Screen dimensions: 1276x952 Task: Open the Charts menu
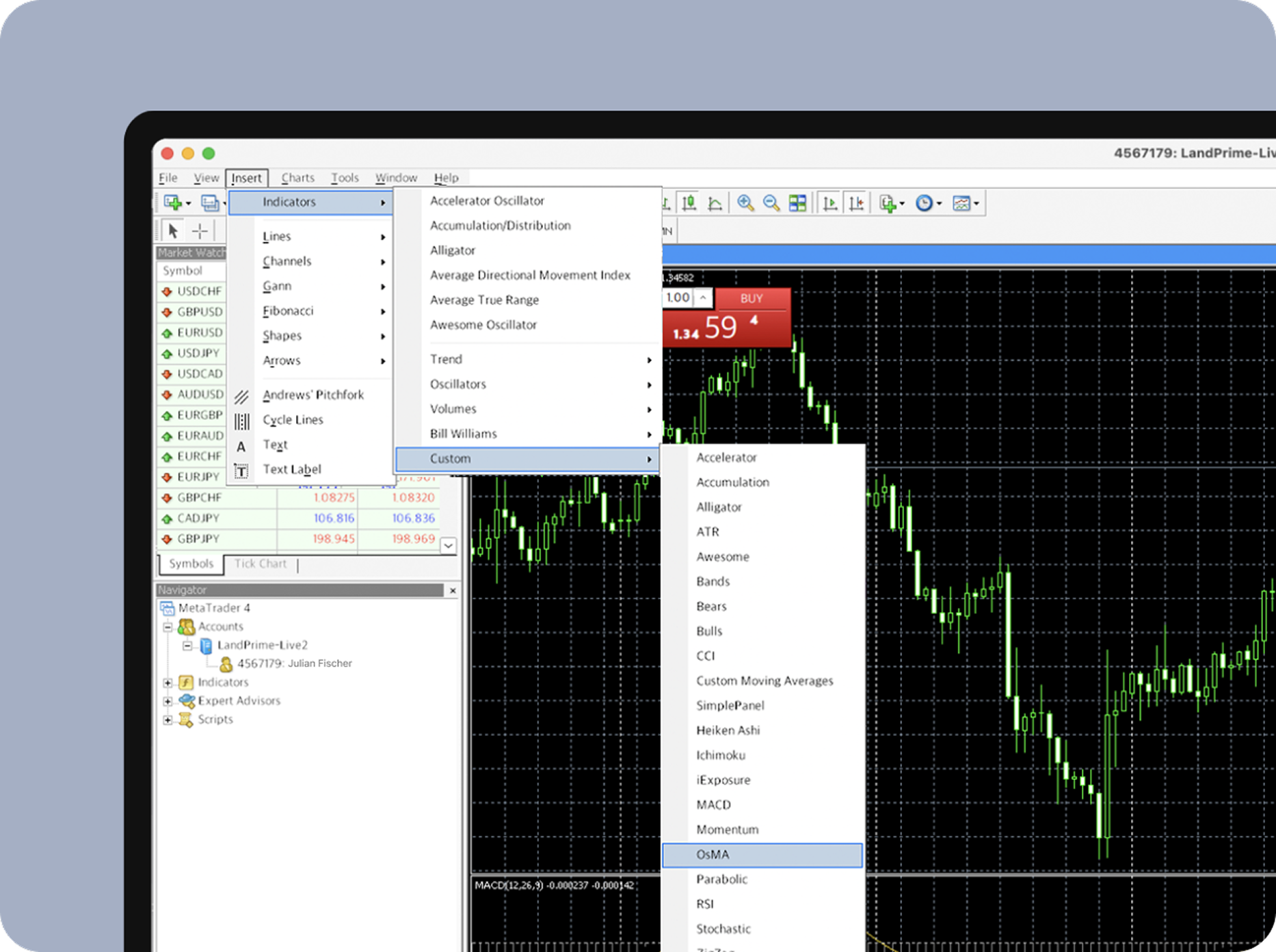(297, 177)
